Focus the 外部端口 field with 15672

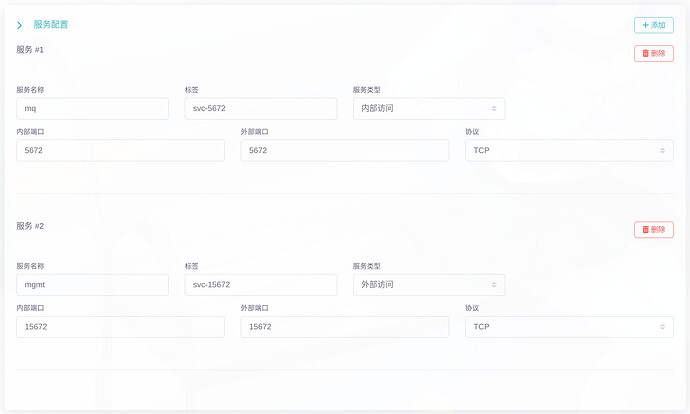pos(345,327)
